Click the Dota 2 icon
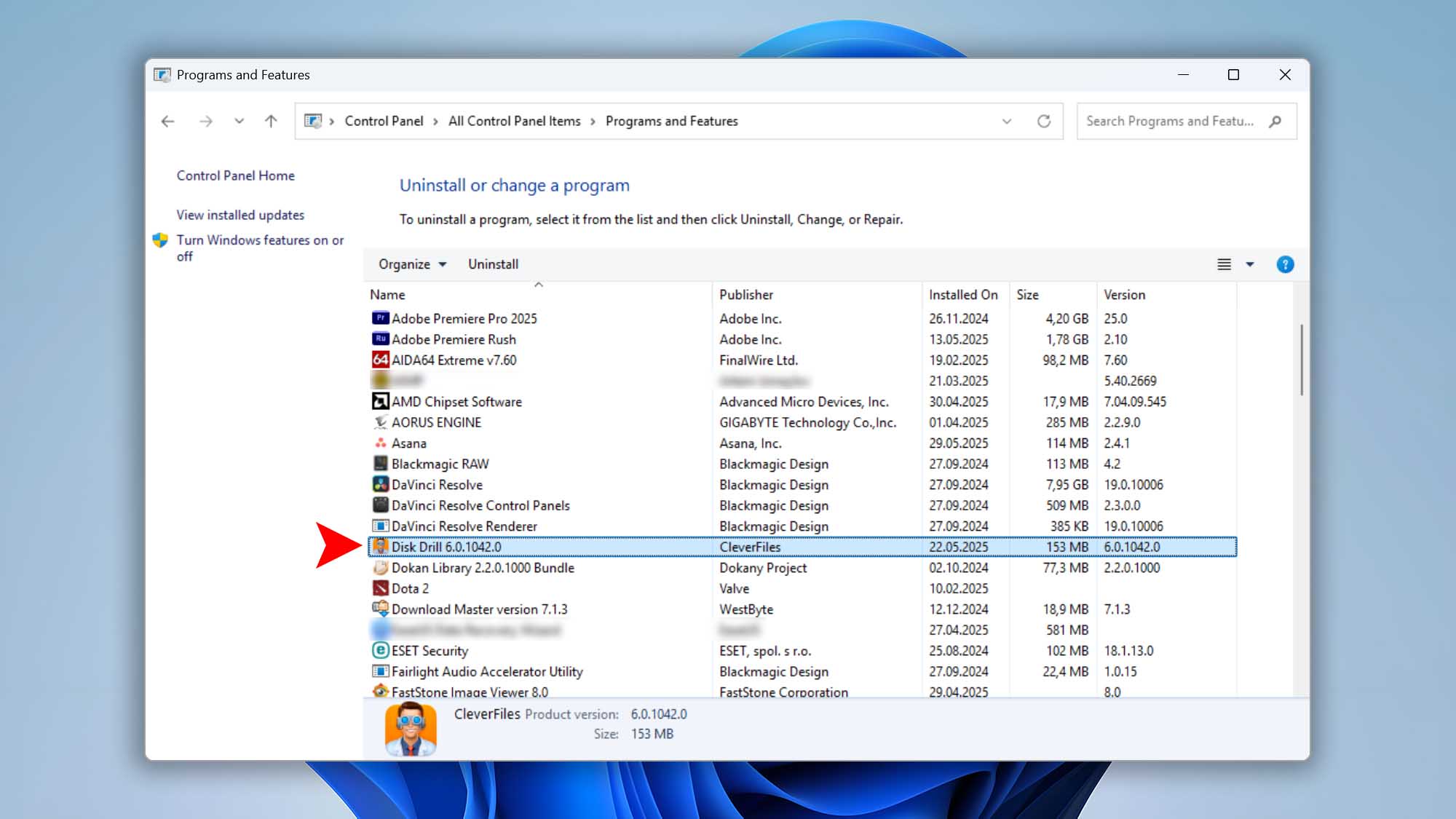This screenshot has width=1456, height=819. [x=380, y=588]
